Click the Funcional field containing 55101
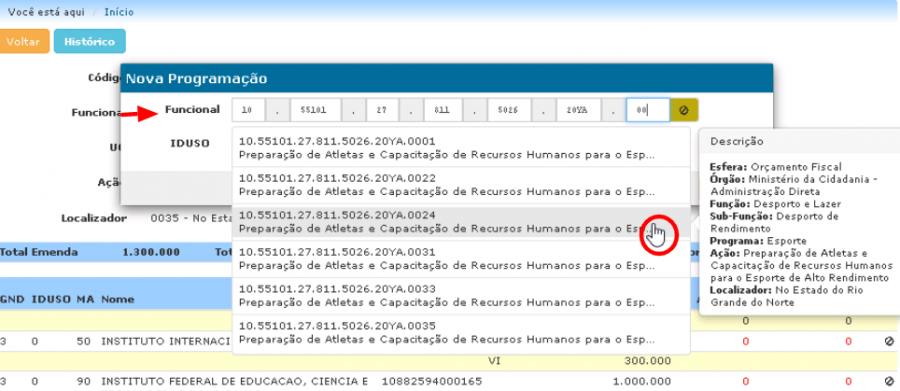This screenshot has width=900, height=391. pyautogui.click(x=316, y=110)
